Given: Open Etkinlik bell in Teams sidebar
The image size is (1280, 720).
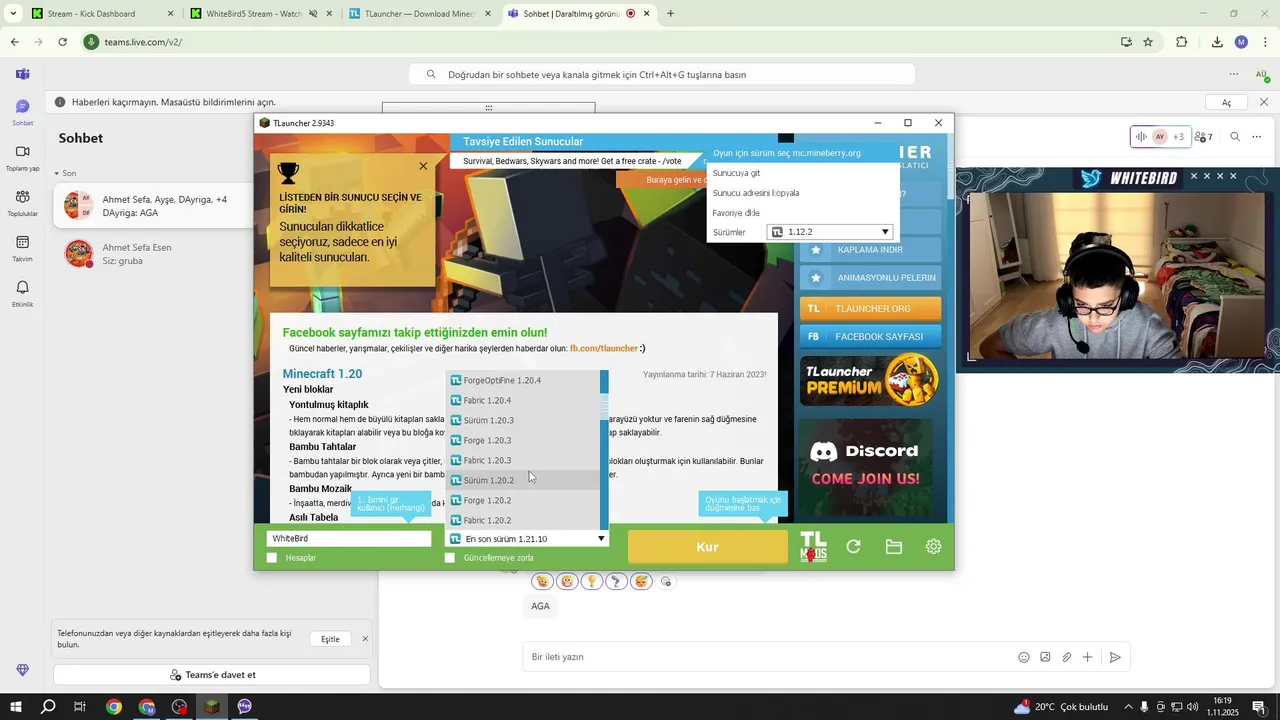Looking at the screenshot, I should point(22,293).
